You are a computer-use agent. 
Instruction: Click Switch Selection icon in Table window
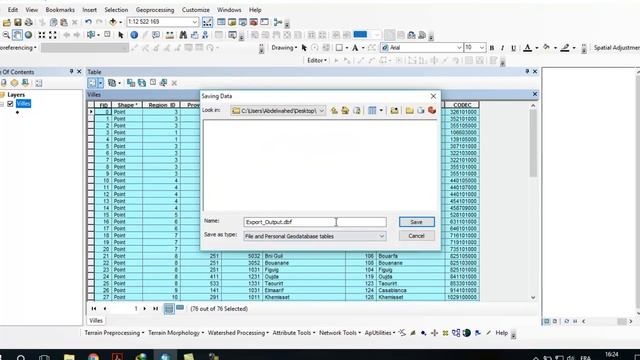click(x=142, y=83)
